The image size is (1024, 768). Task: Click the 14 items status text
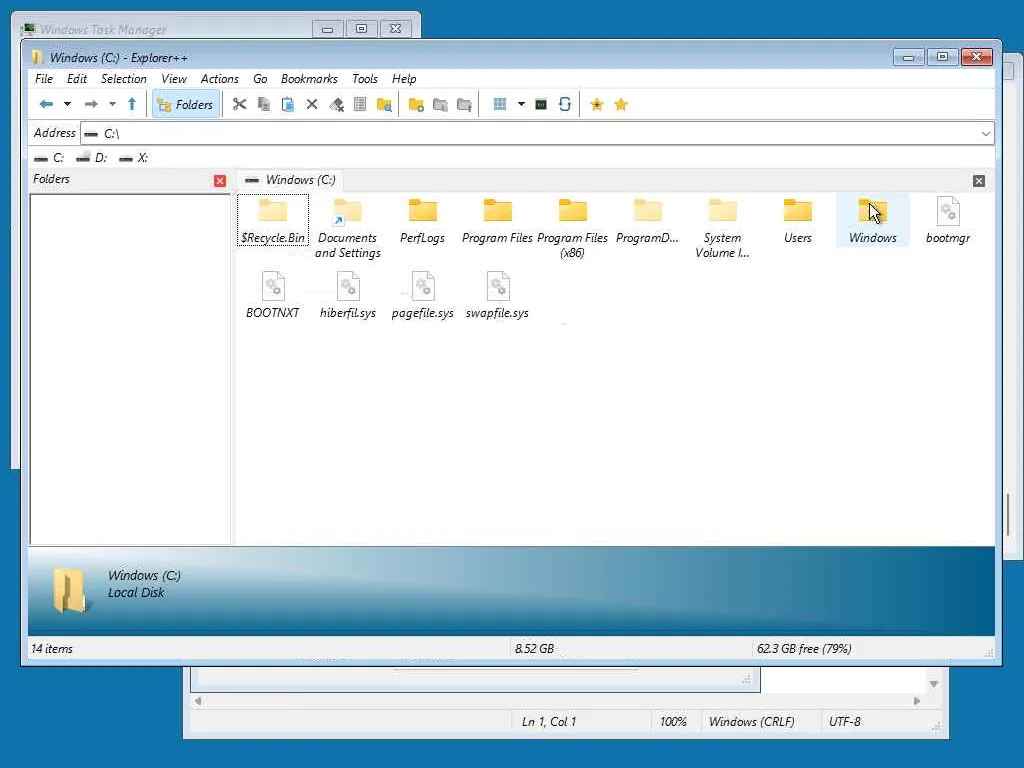52,648
